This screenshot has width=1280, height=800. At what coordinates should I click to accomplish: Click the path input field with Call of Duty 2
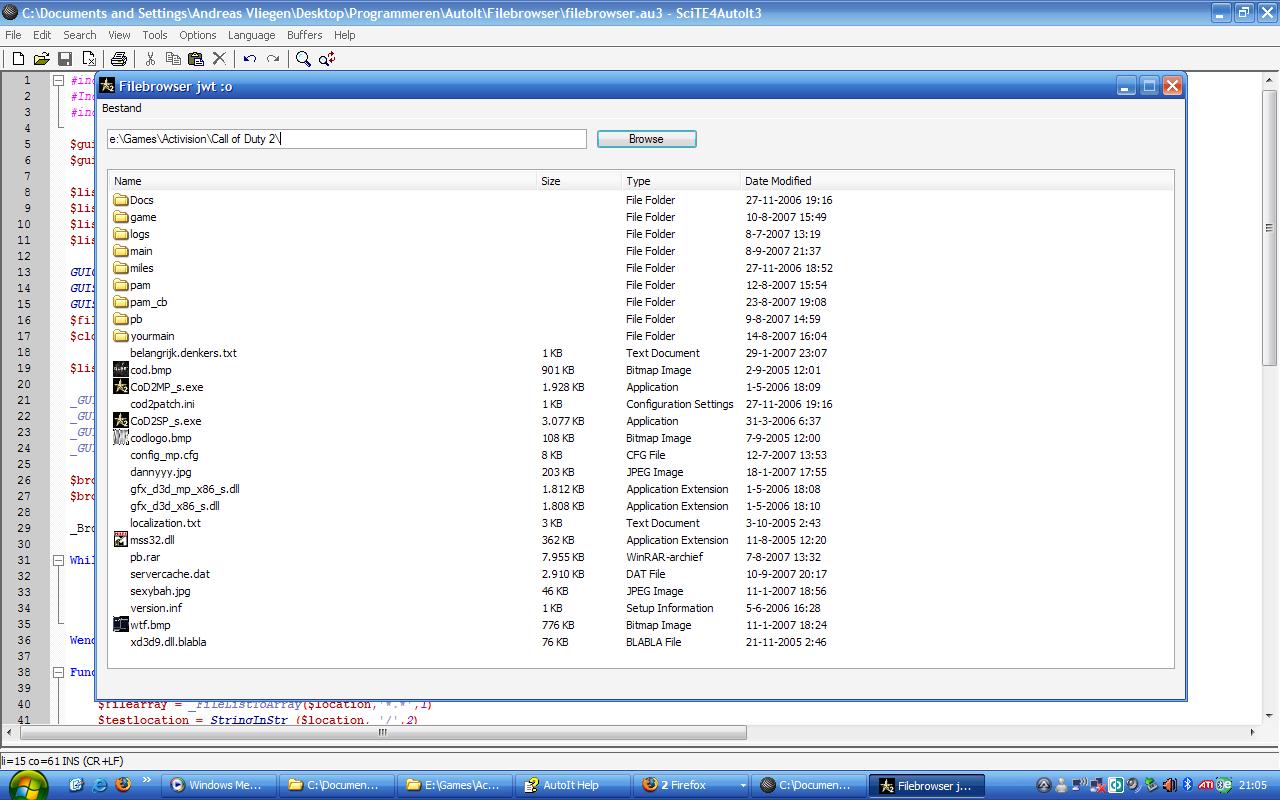click(347, 139)
